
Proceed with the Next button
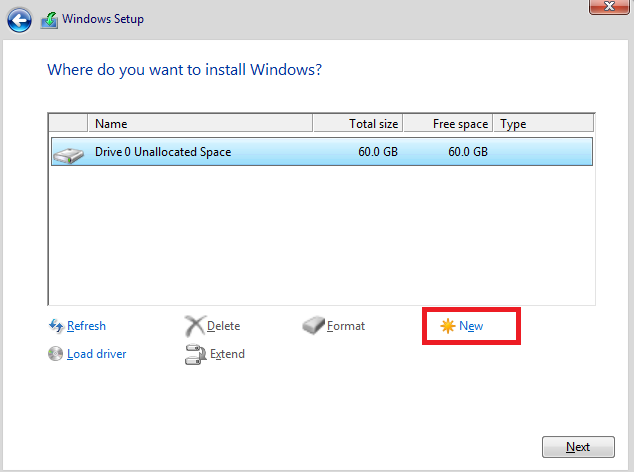tap(578, 447)
